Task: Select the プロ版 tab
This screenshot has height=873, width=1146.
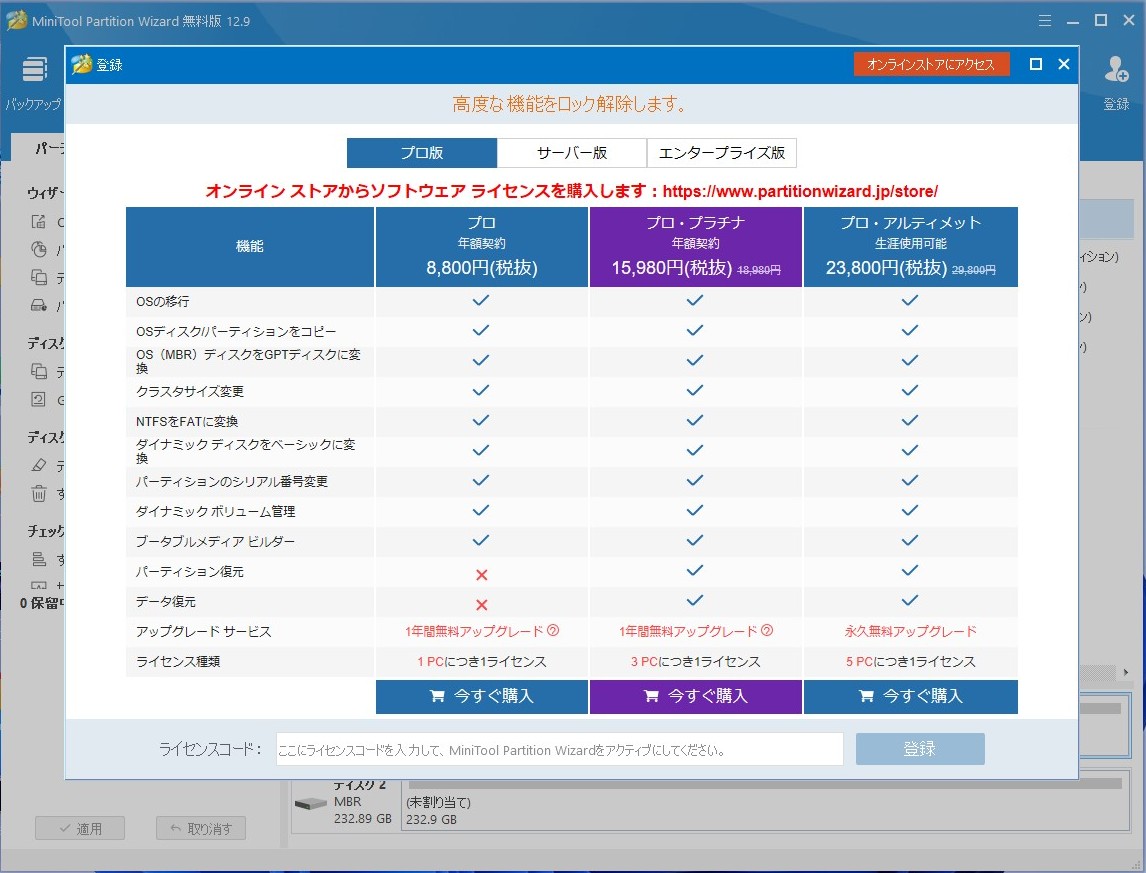Action: (x=422, y=153)
